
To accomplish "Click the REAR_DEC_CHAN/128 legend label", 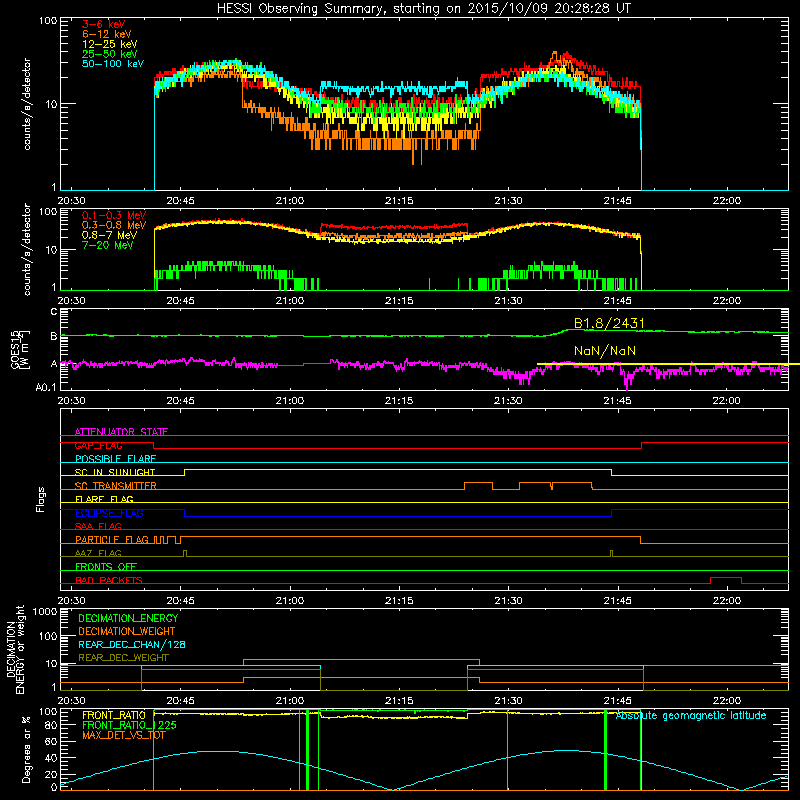I will tap(132, 644).
